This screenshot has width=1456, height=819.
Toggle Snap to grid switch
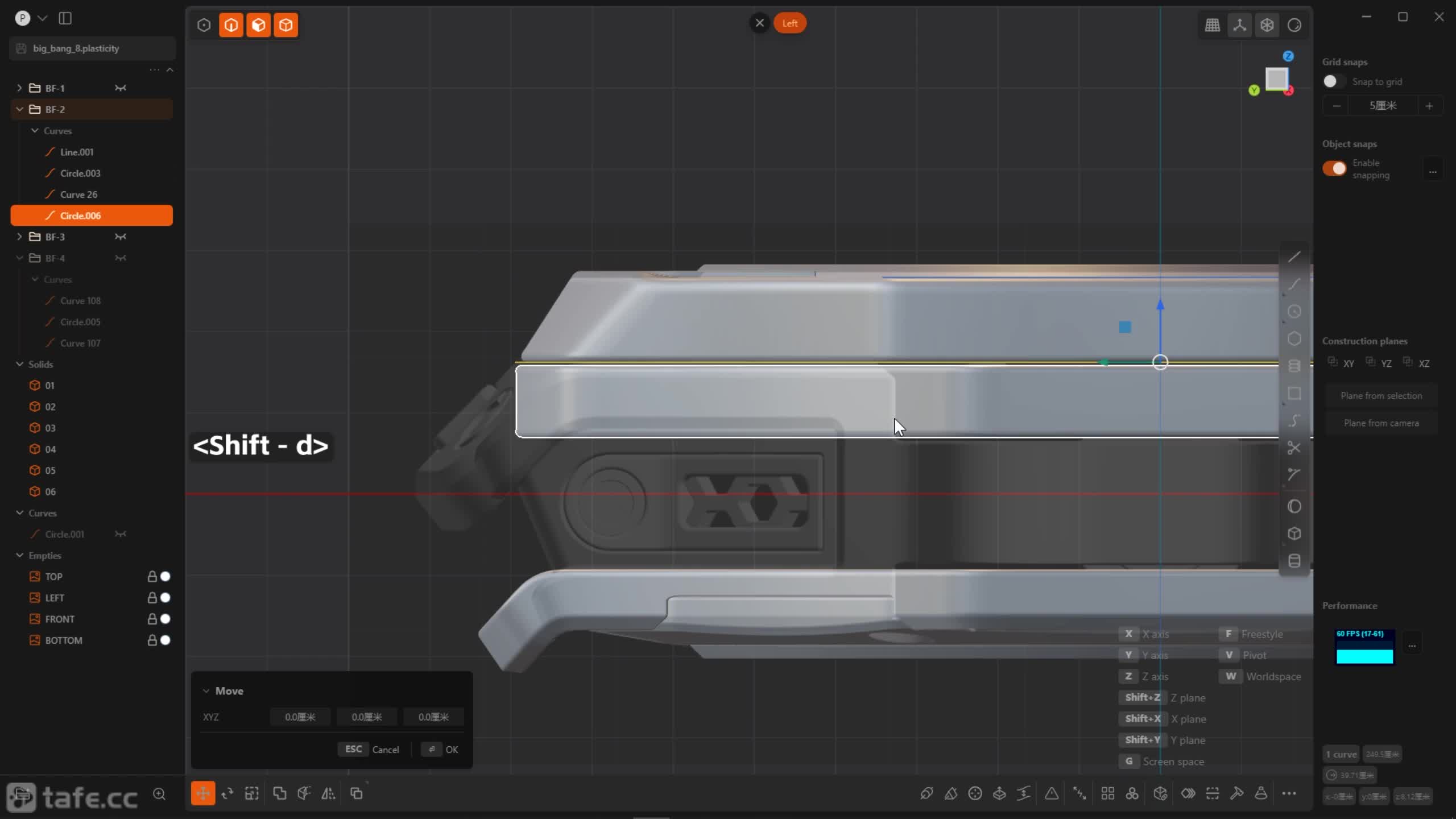click(1333, 81)
